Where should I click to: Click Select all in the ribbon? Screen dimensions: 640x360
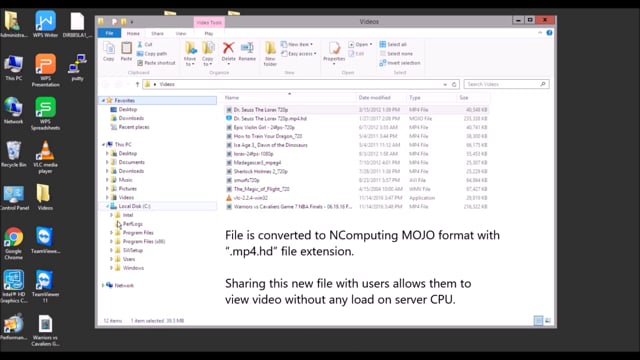[x=393, y=44]
